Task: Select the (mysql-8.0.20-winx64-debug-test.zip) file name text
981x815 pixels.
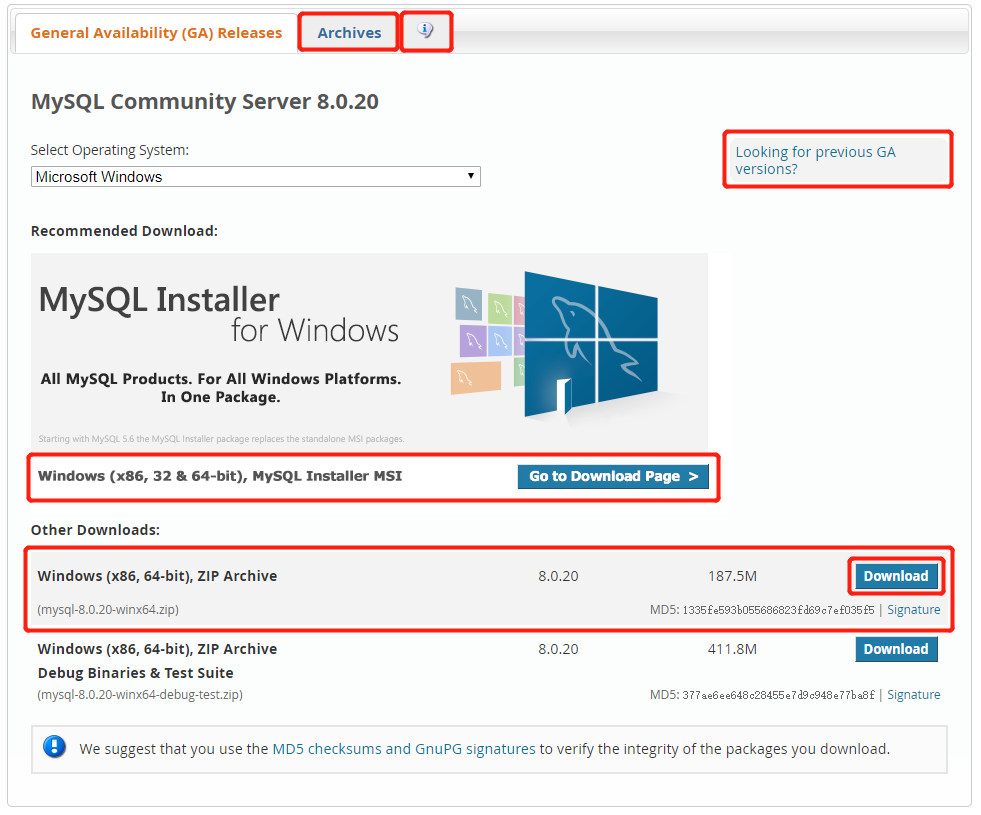Action: click(x=140, y=694)
